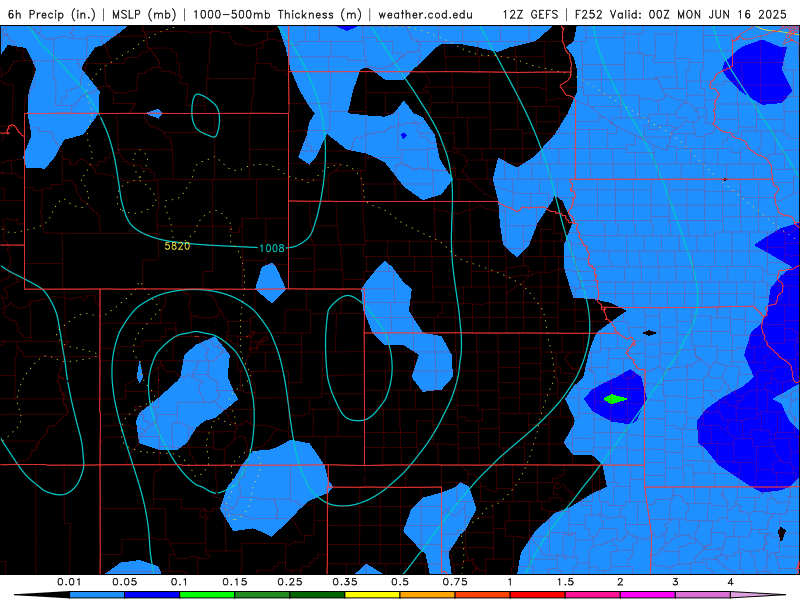Pick the light orange swatch after 0.5
800x600 pixels.
coord(427,595)
